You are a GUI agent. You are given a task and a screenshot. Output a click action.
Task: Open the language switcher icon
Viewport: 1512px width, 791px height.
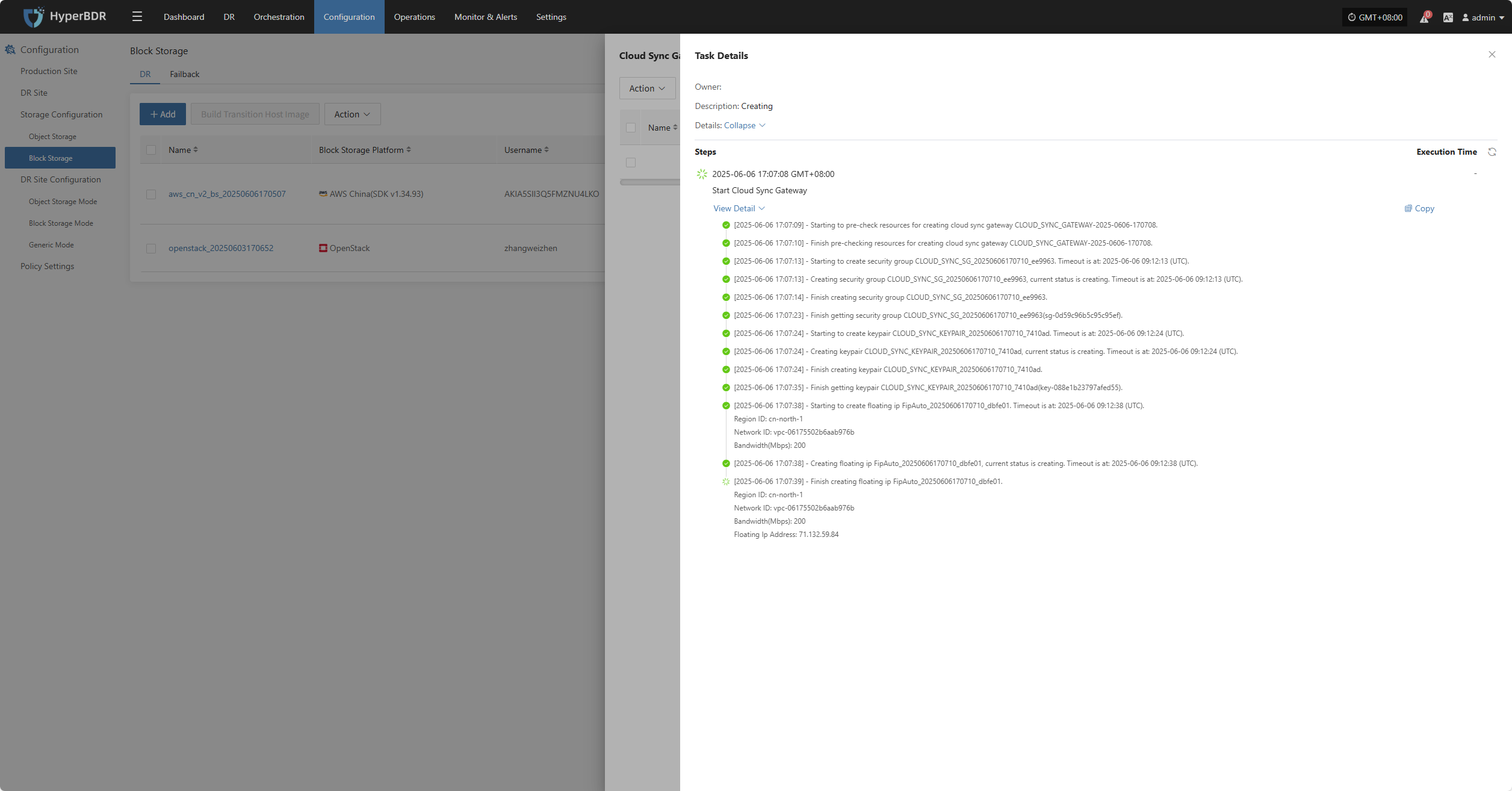coord(1448,17)
